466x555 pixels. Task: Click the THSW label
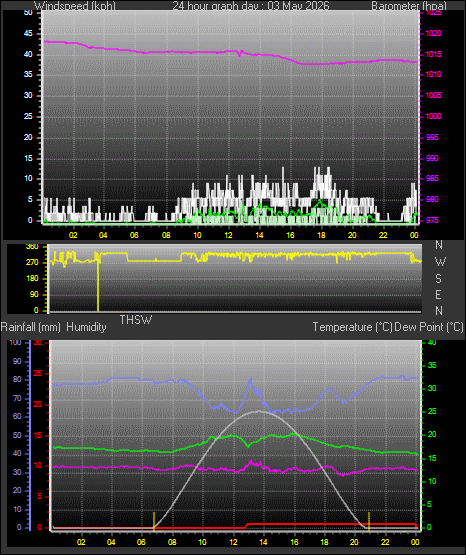136,320
